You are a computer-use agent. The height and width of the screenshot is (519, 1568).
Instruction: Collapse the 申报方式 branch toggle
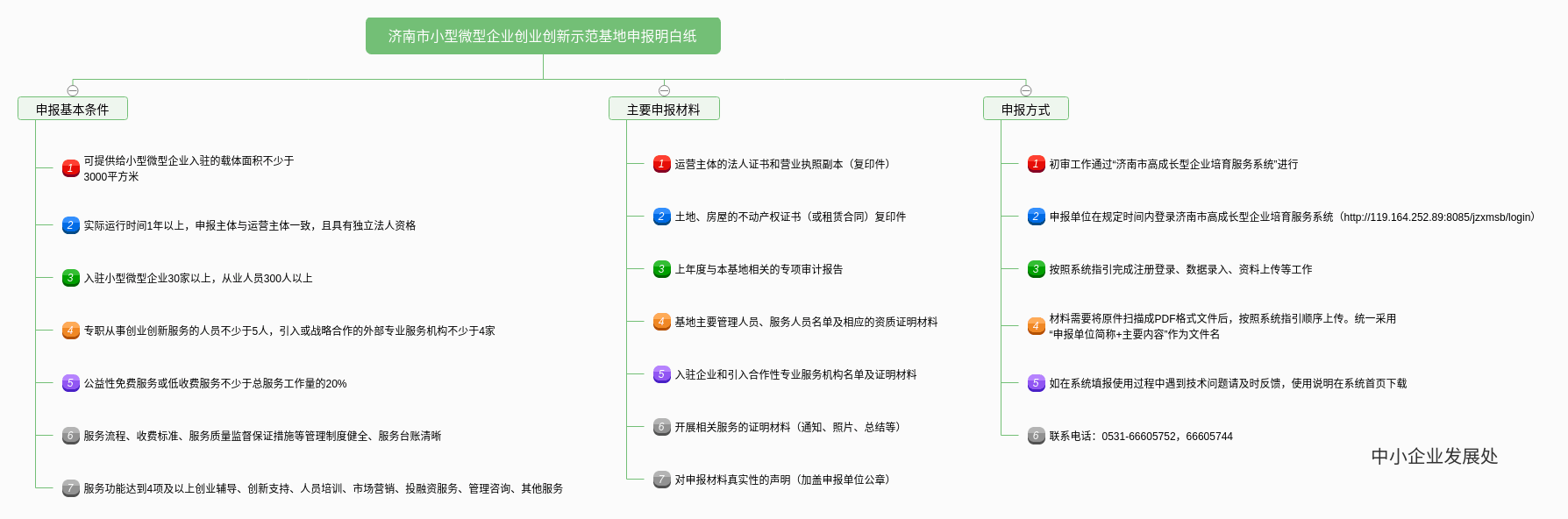coord(1026,90)
